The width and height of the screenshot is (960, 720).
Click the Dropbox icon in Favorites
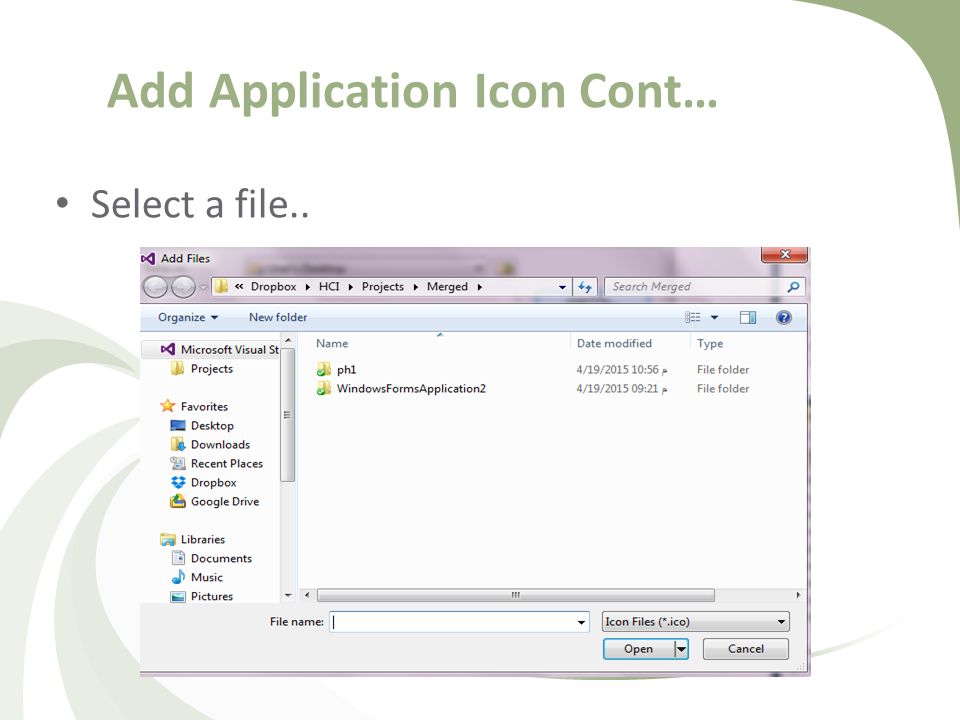pos(178,482)
